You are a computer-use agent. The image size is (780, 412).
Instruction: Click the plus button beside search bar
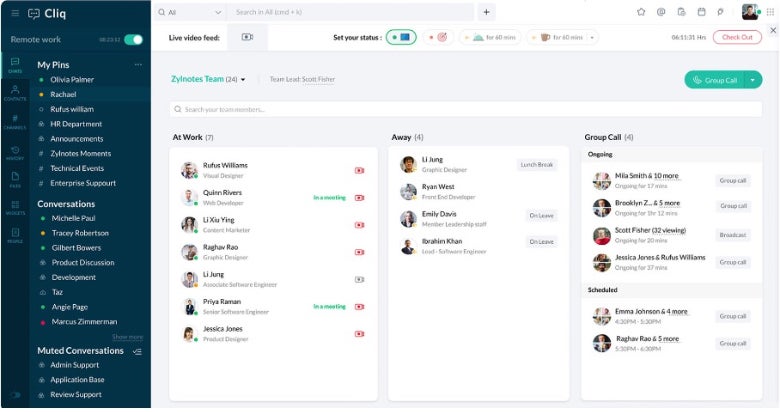coord(486,12)
